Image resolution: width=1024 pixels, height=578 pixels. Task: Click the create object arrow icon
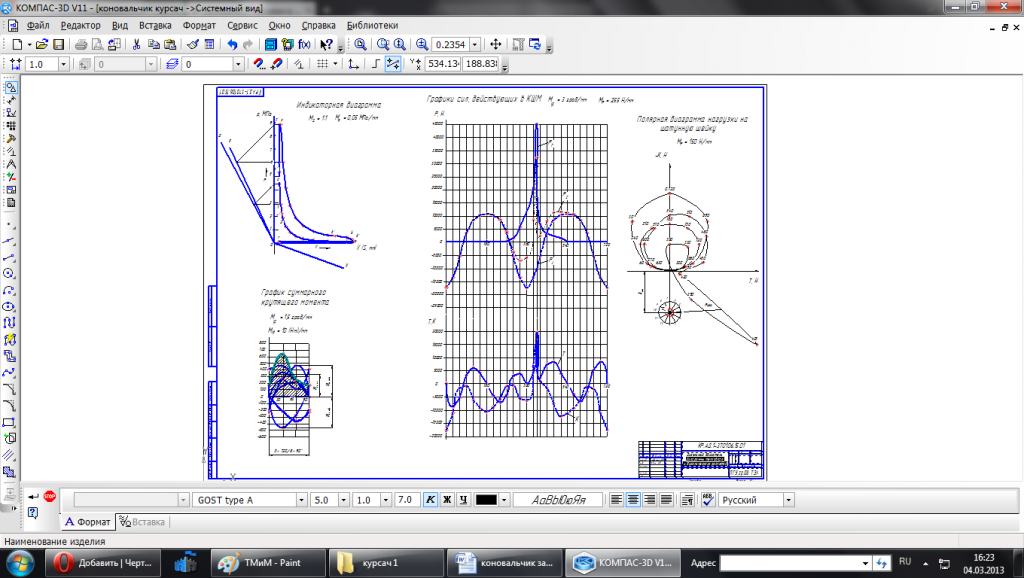point(33,496)
